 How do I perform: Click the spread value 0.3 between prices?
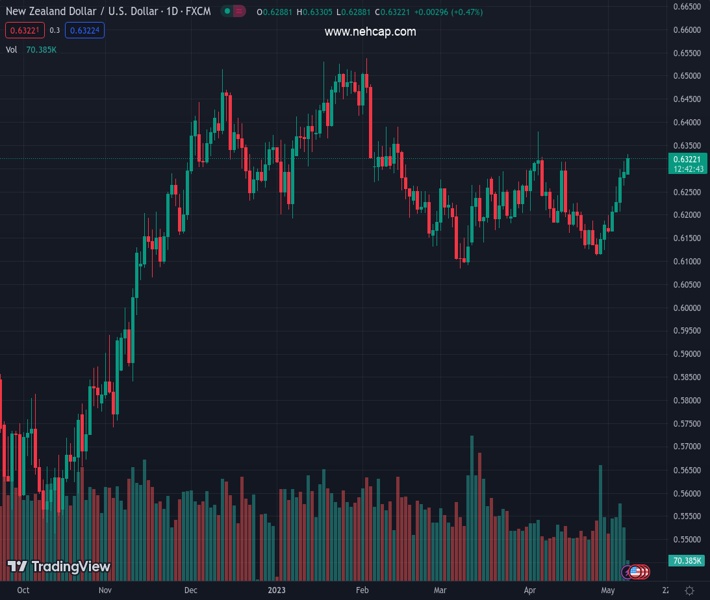(x=55, y=30)
